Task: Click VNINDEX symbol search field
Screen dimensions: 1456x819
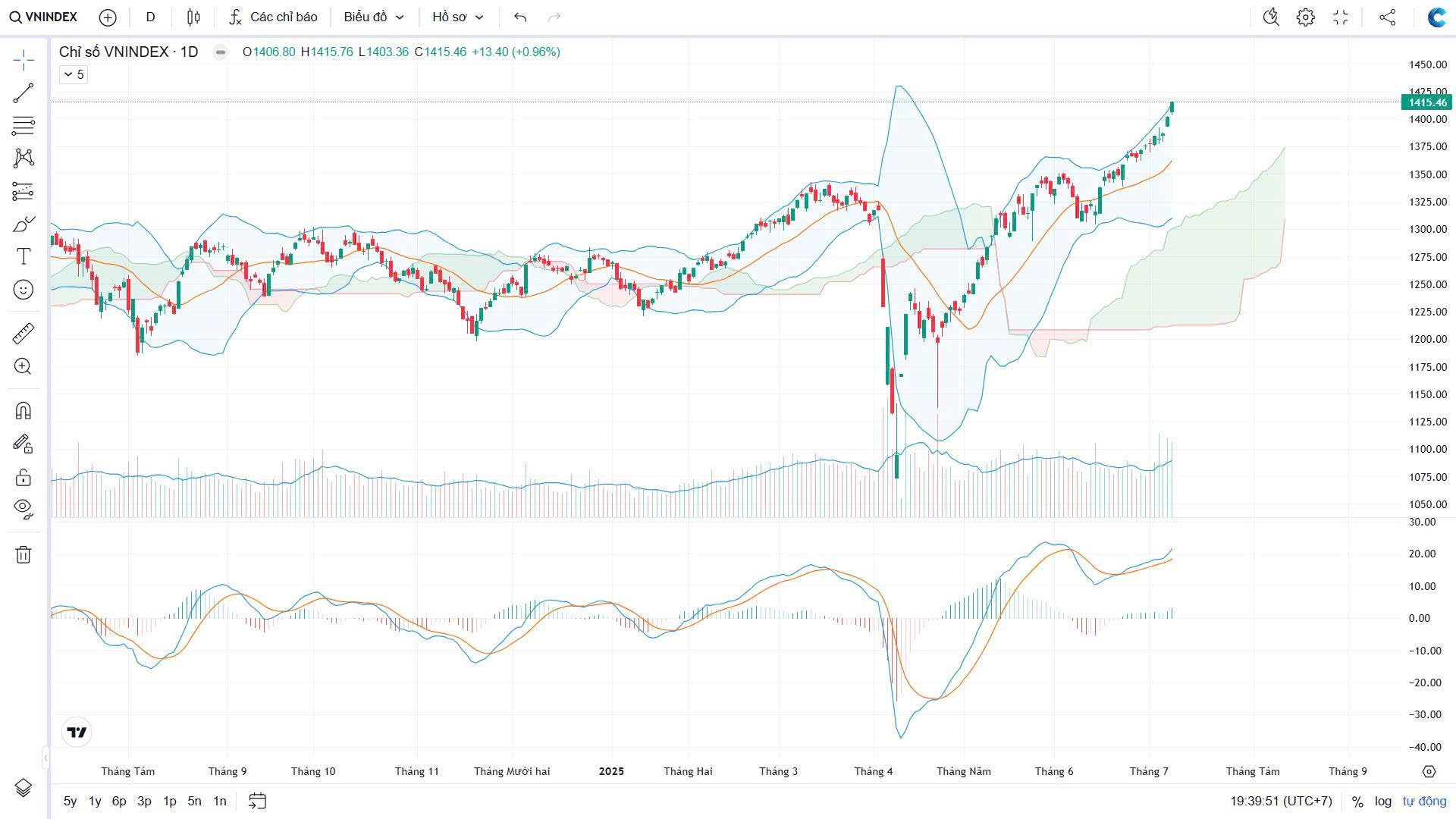Action: point(44,17)
